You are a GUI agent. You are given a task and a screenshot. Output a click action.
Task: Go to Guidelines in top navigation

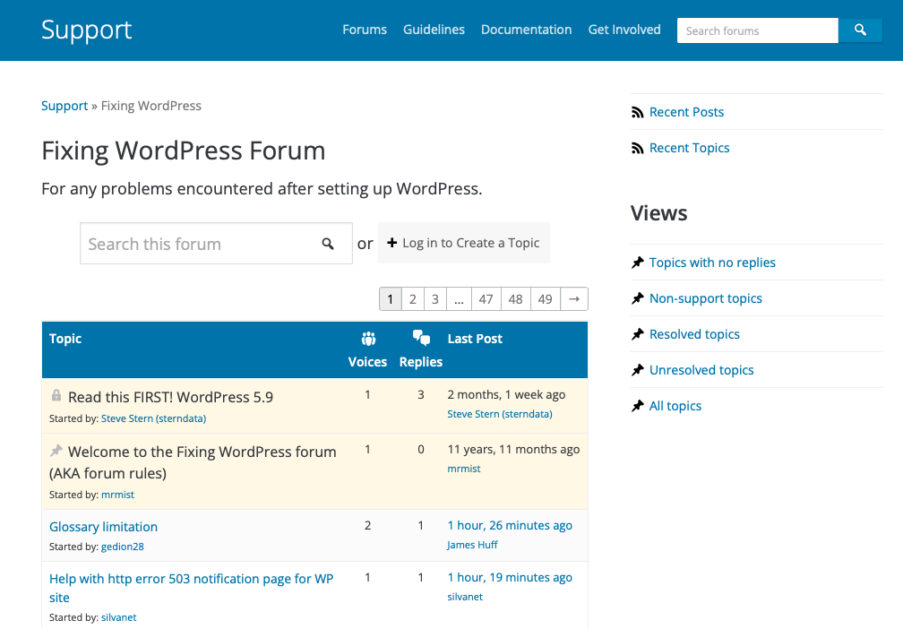click(x=434, y=30)
